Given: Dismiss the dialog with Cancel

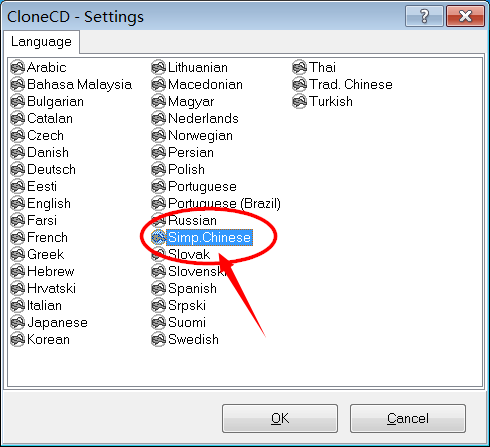Looking at the screenshot, I should (x=408, y=418).
